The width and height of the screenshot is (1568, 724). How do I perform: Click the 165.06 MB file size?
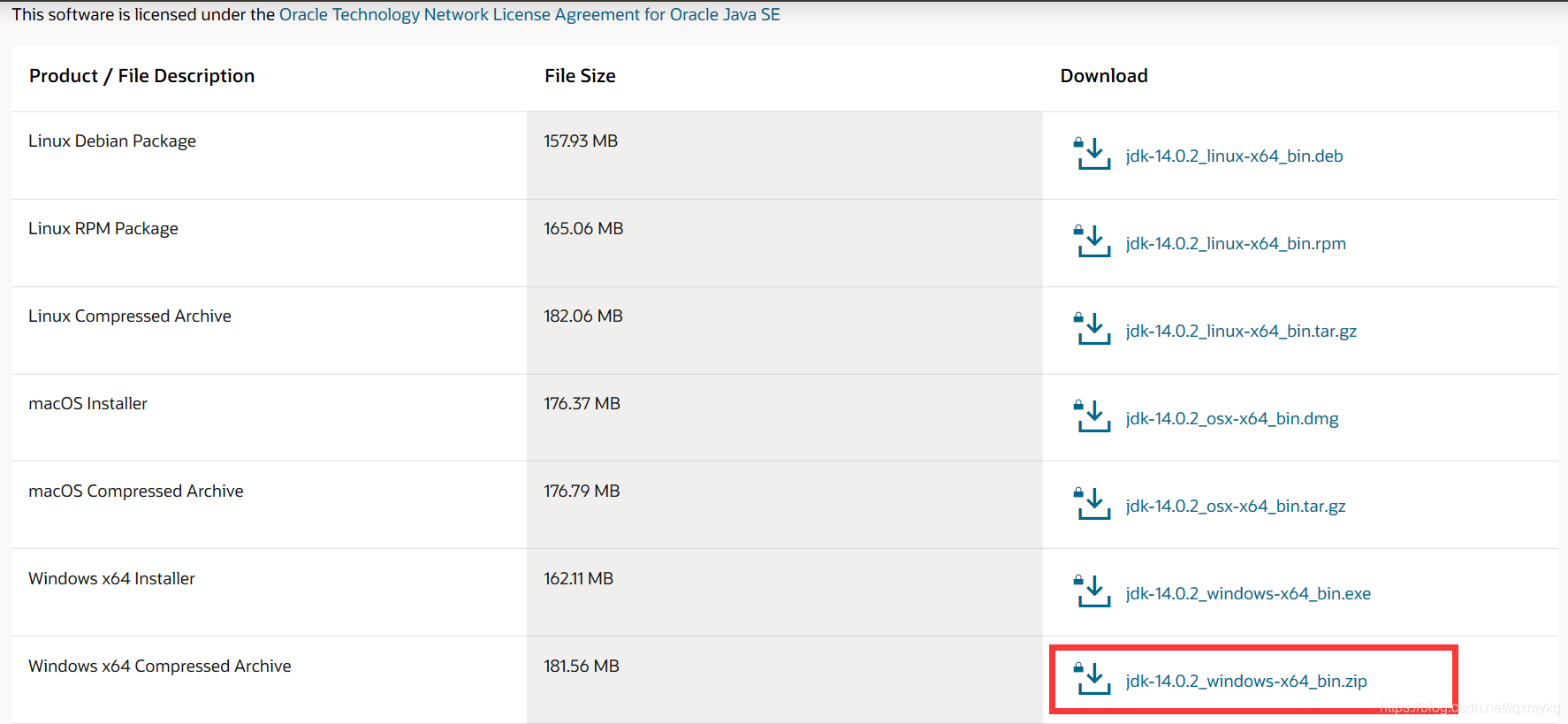(x=583, y=228)
